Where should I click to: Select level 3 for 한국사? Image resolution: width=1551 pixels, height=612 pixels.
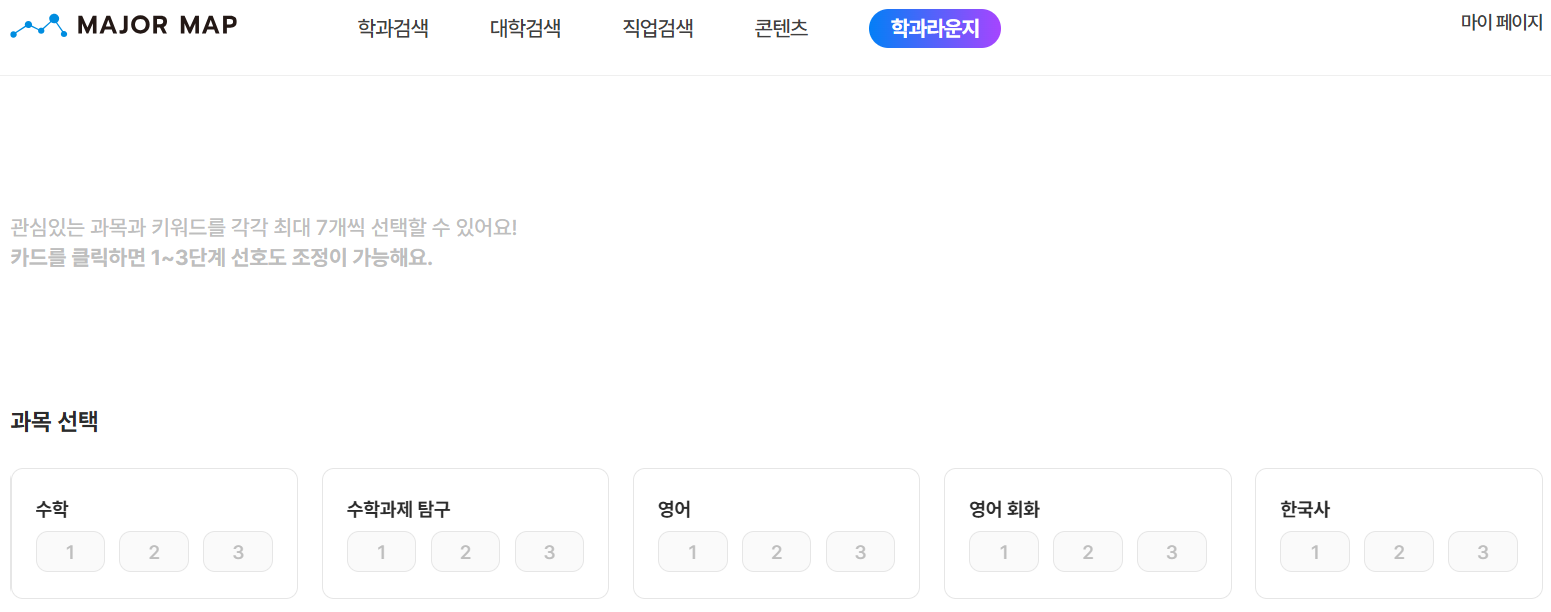(x=1482, y=550)
